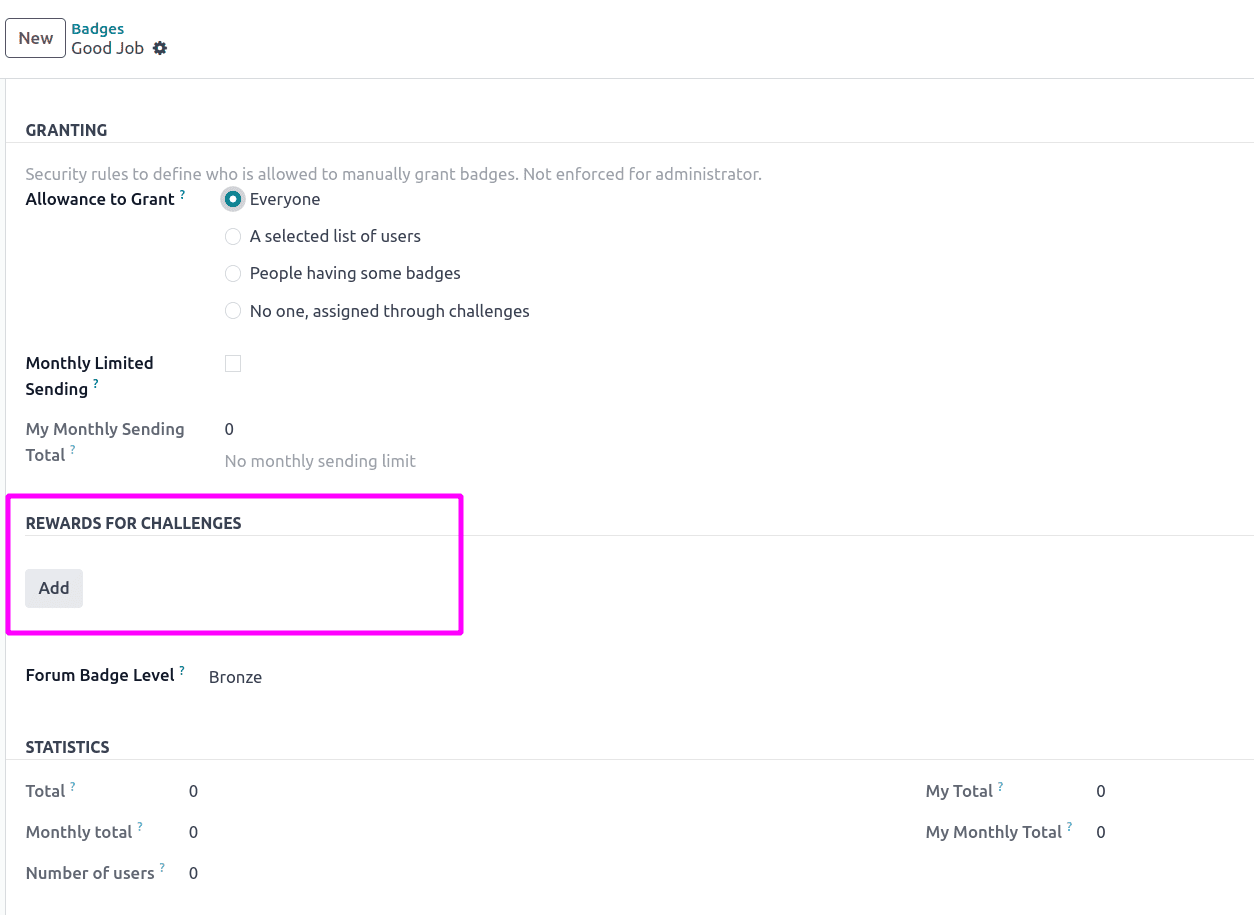
Task: Open help for My Monthly Sending Total
Action: 74,450
